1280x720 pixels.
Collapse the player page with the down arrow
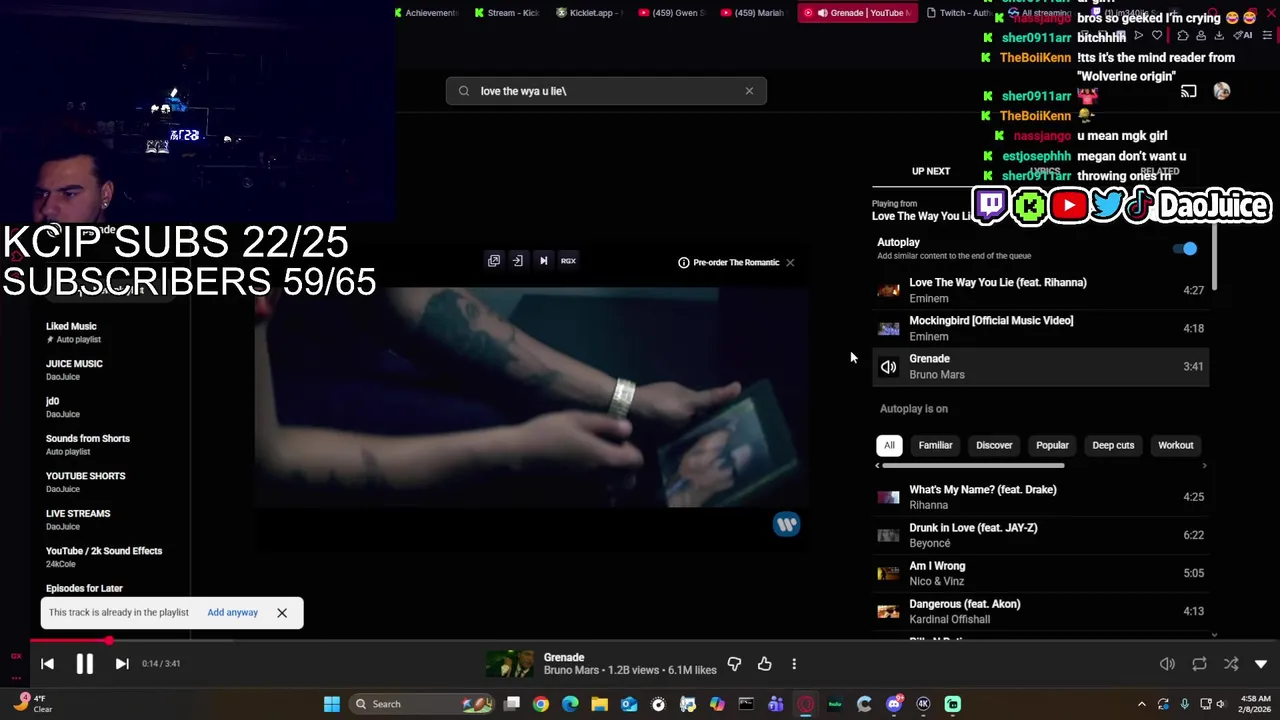point(1261,664)
